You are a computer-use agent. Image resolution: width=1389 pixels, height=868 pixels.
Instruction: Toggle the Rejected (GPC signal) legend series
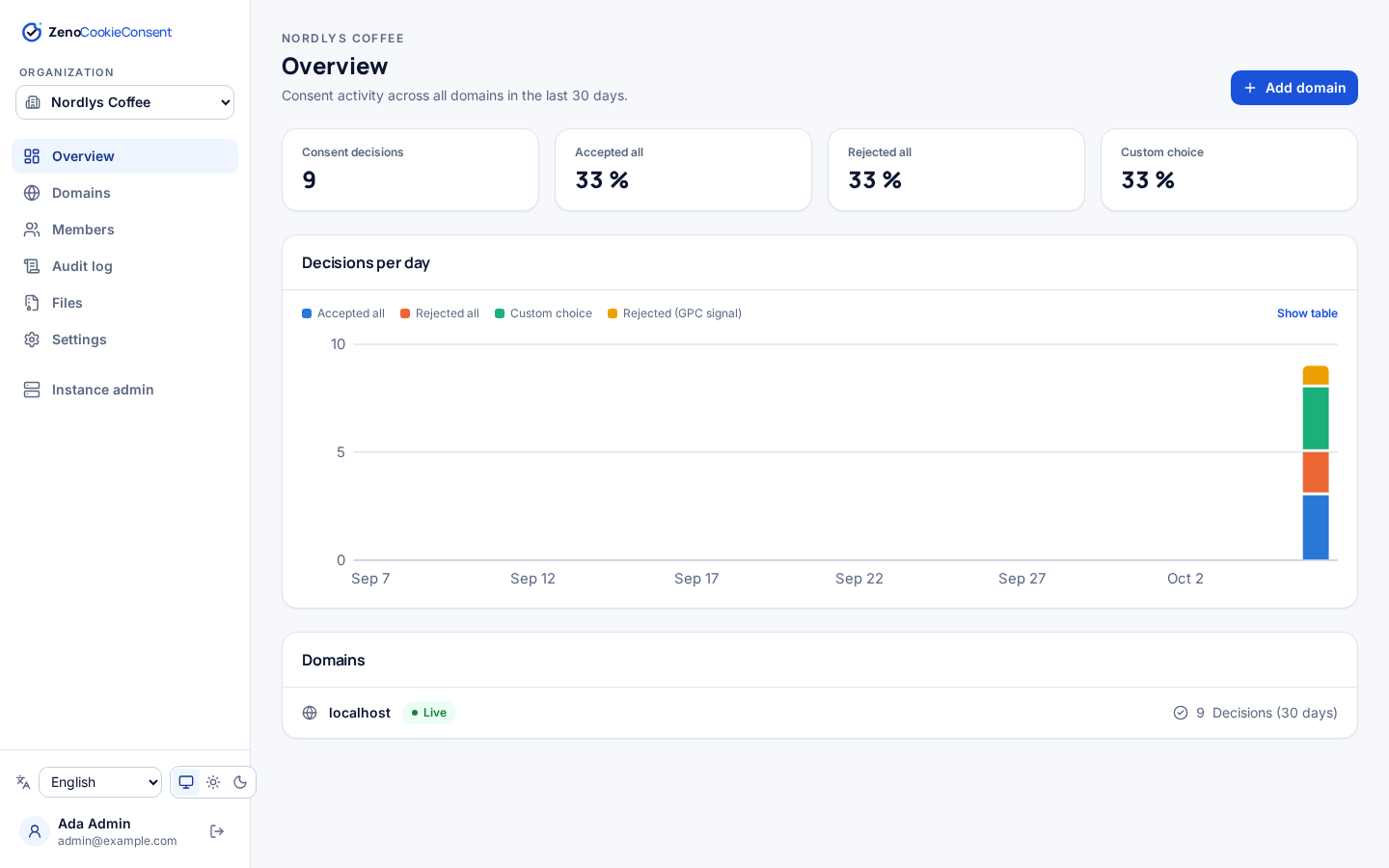(674, 313)
